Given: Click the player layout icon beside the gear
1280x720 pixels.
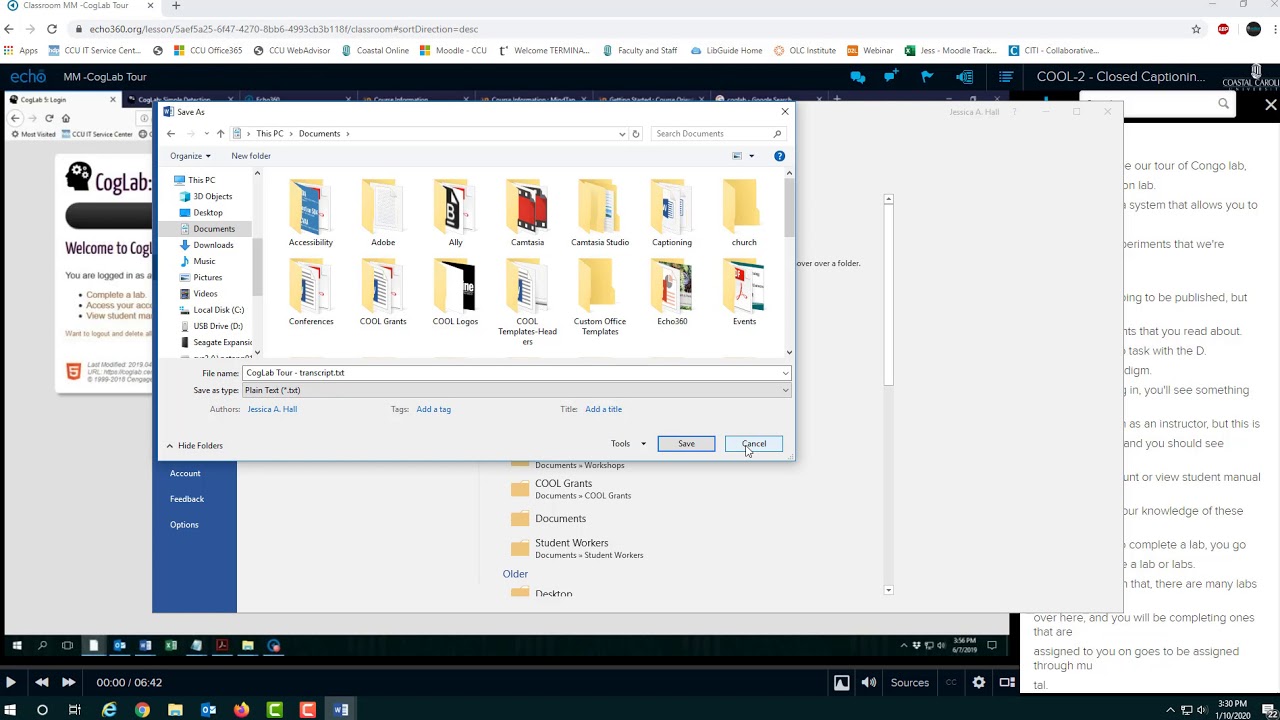Looking at the screenshot, I should [x=1006, y=682].
